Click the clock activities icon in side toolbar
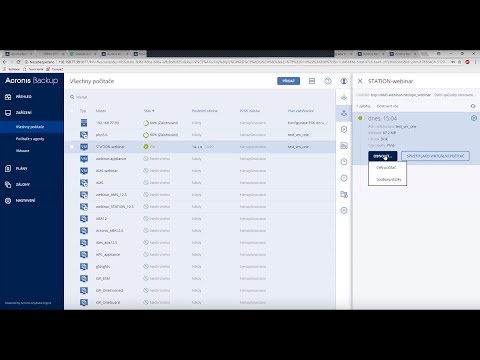Screen dimensions: 480x360 344,162
